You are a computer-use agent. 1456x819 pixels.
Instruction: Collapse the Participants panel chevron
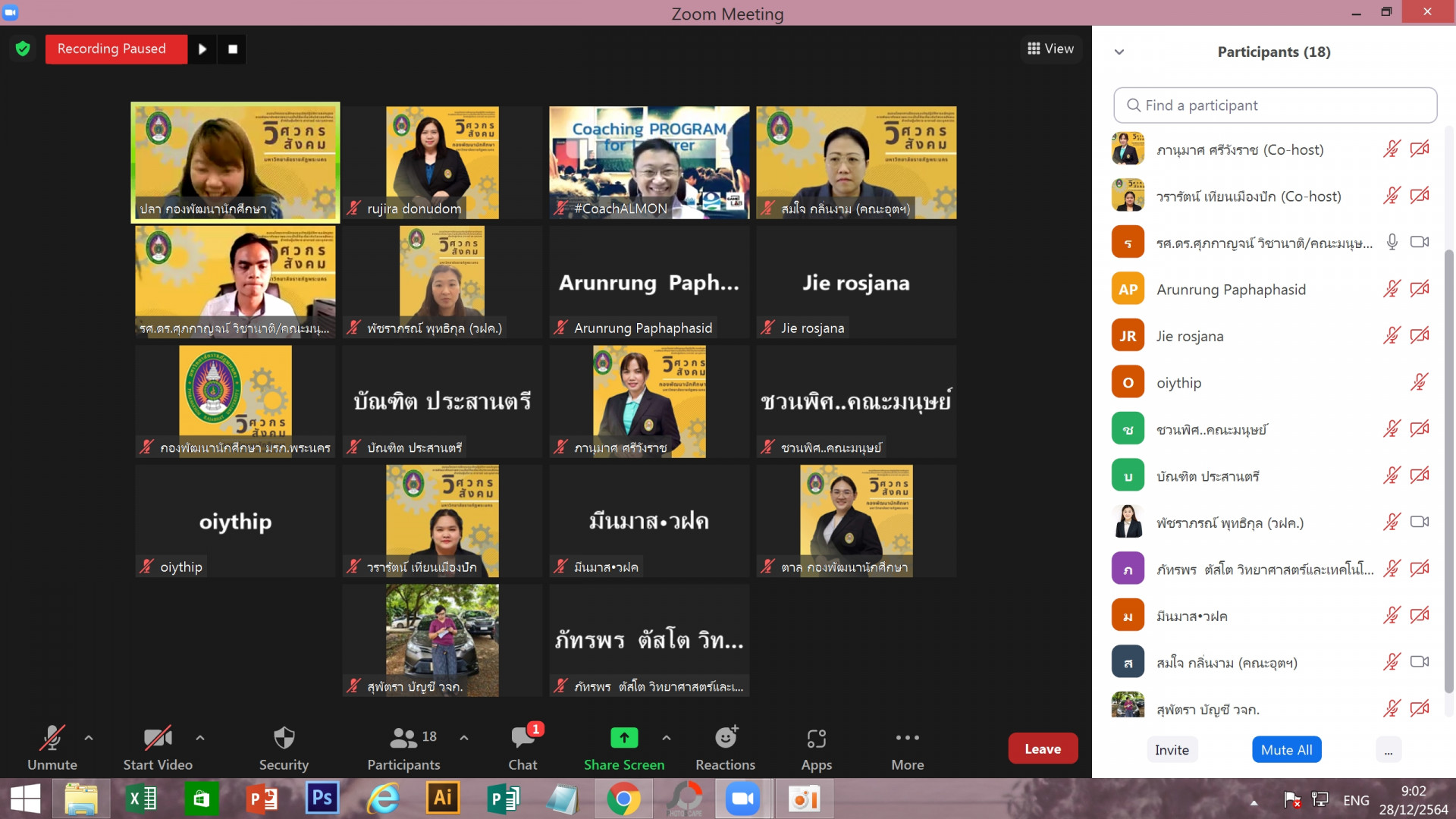coord(1119,52)
